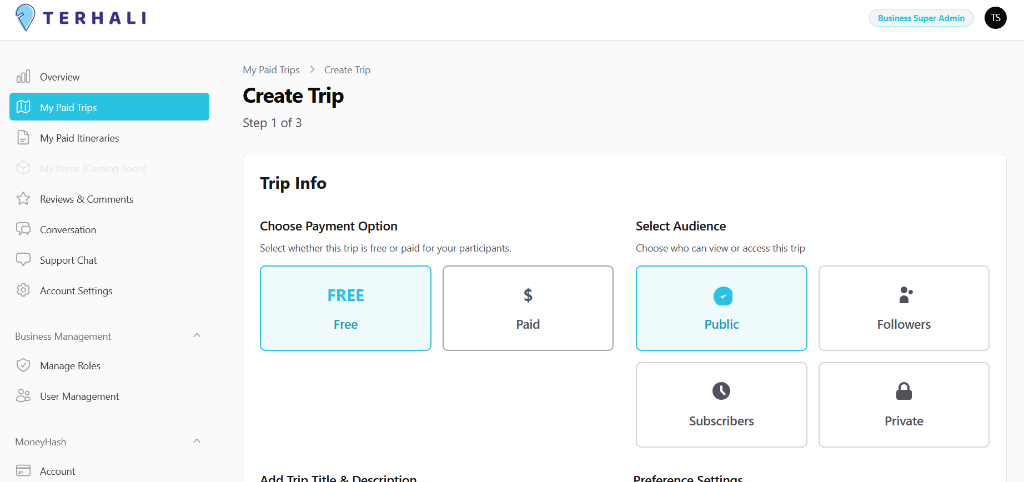Click the Account Settings gear icon
This screenshot has height=482, width=1024.
[x=24, y=291]
